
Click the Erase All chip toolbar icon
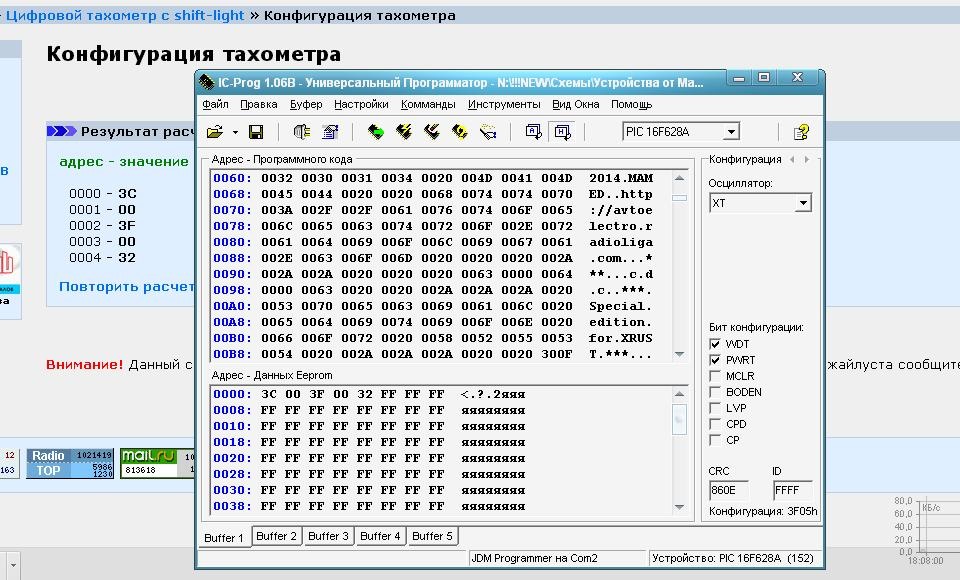coord(432,132)
